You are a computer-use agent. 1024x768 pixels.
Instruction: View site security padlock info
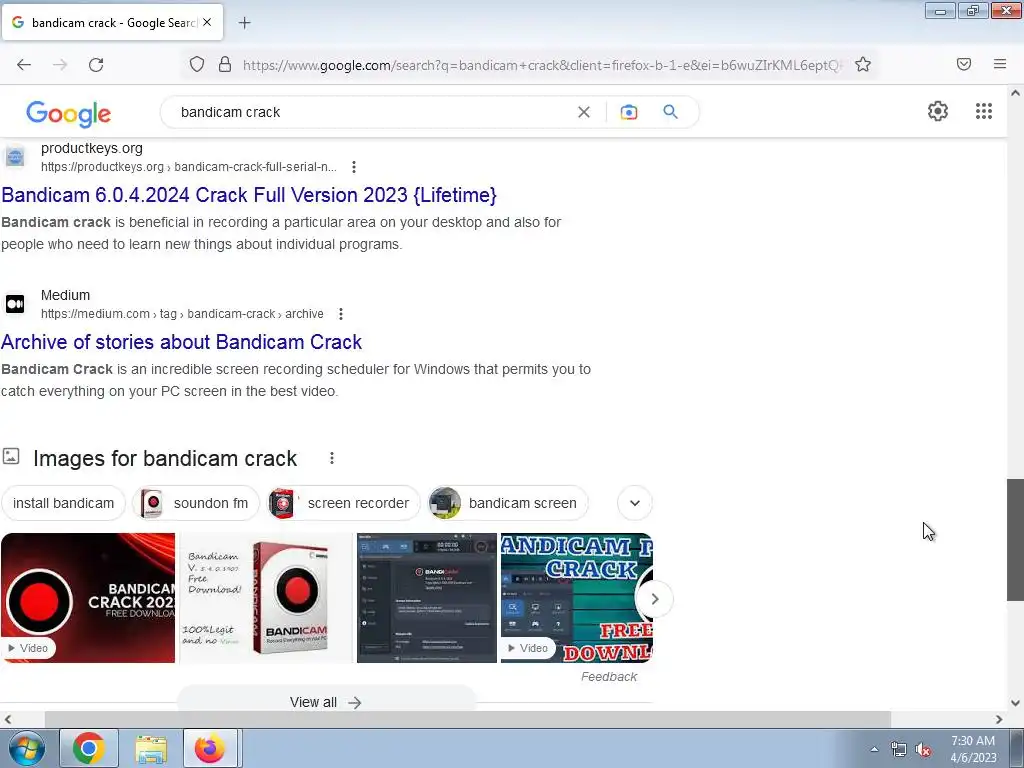coord(225,65)
